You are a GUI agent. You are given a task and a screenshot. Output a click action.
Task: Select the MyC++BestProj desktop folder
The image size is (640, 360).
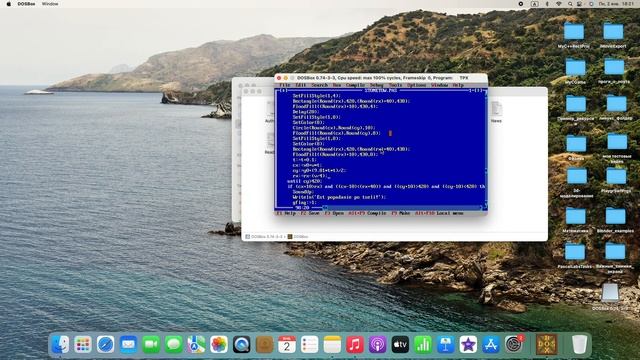pos(574,32)
